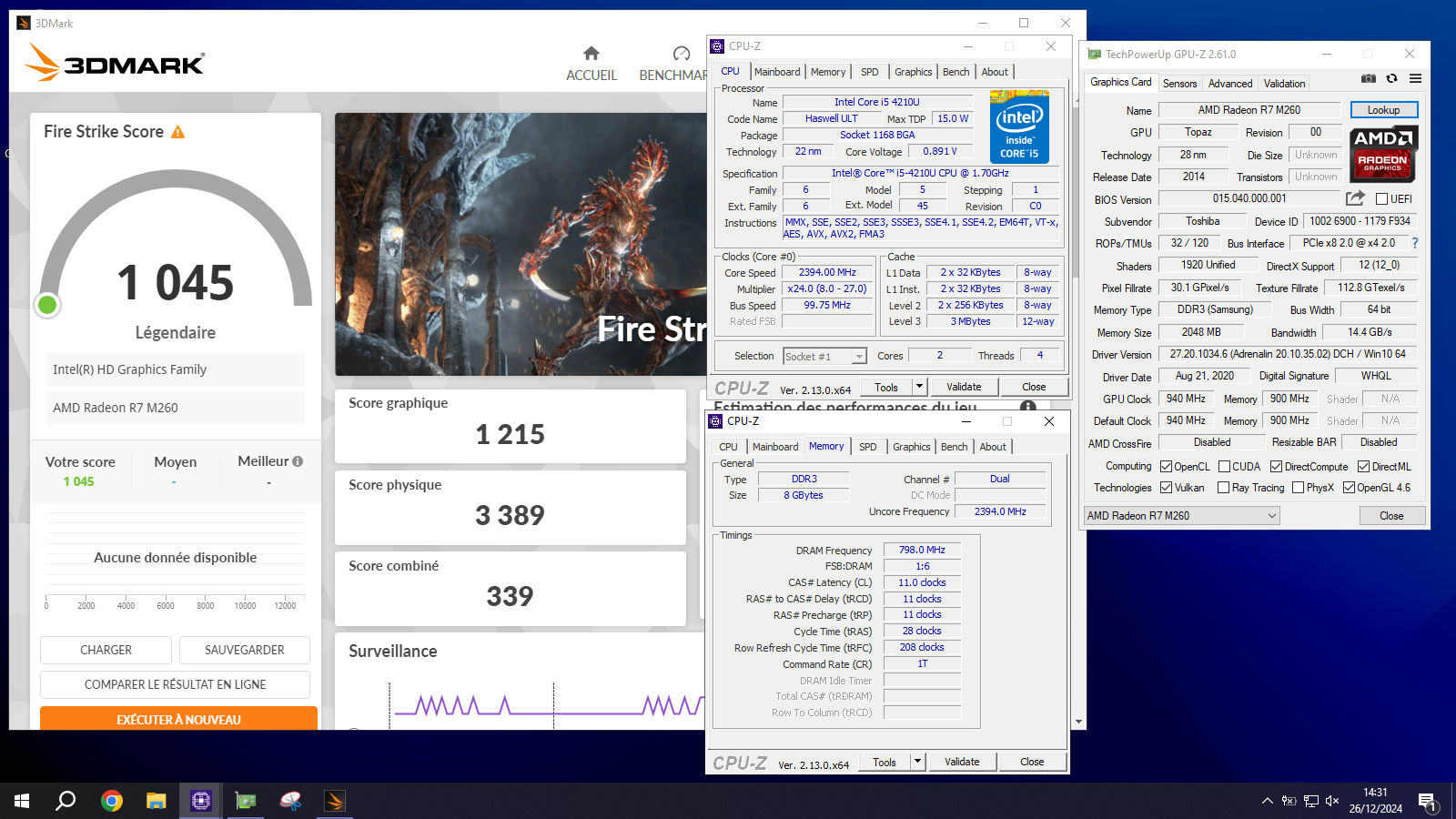Viewport: 1456px width, 819px height.
Task: Click the Accueil home icon in 3DMark
Action: tap(591, 54)
